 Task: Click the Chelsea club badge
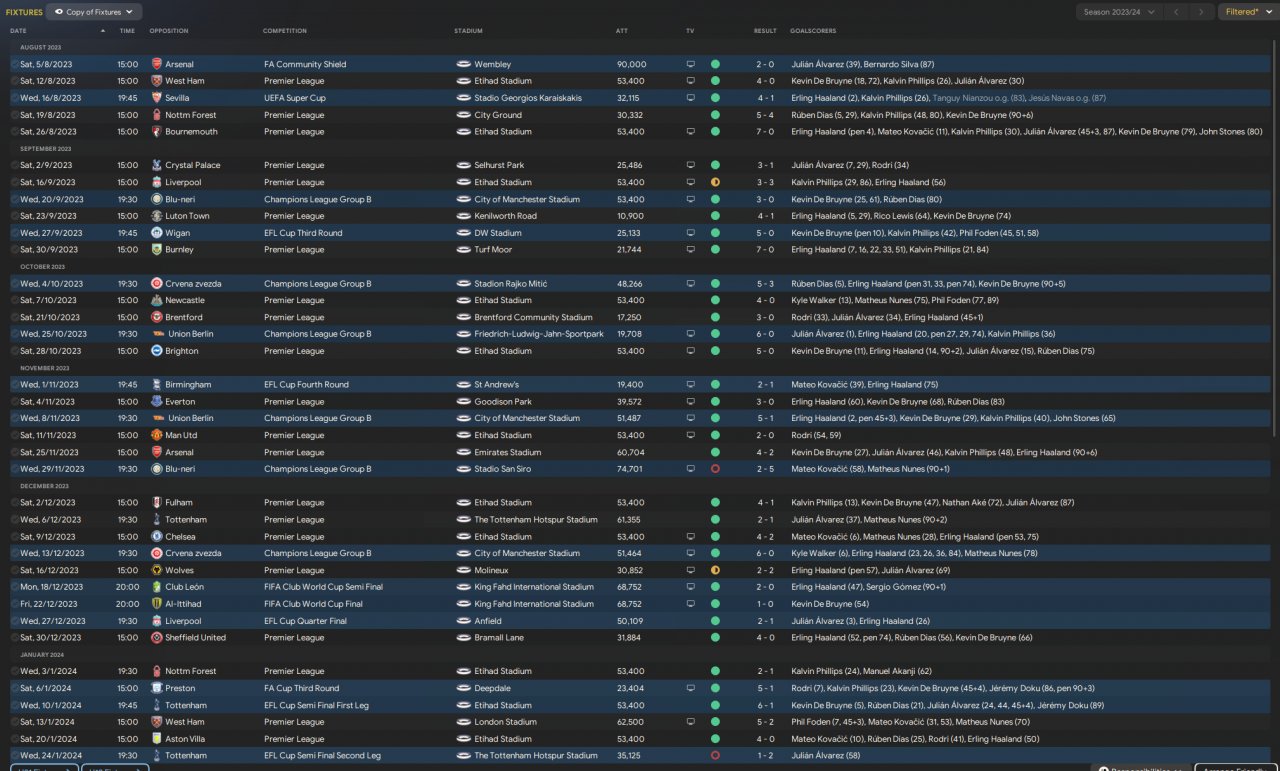coord(156,536)
